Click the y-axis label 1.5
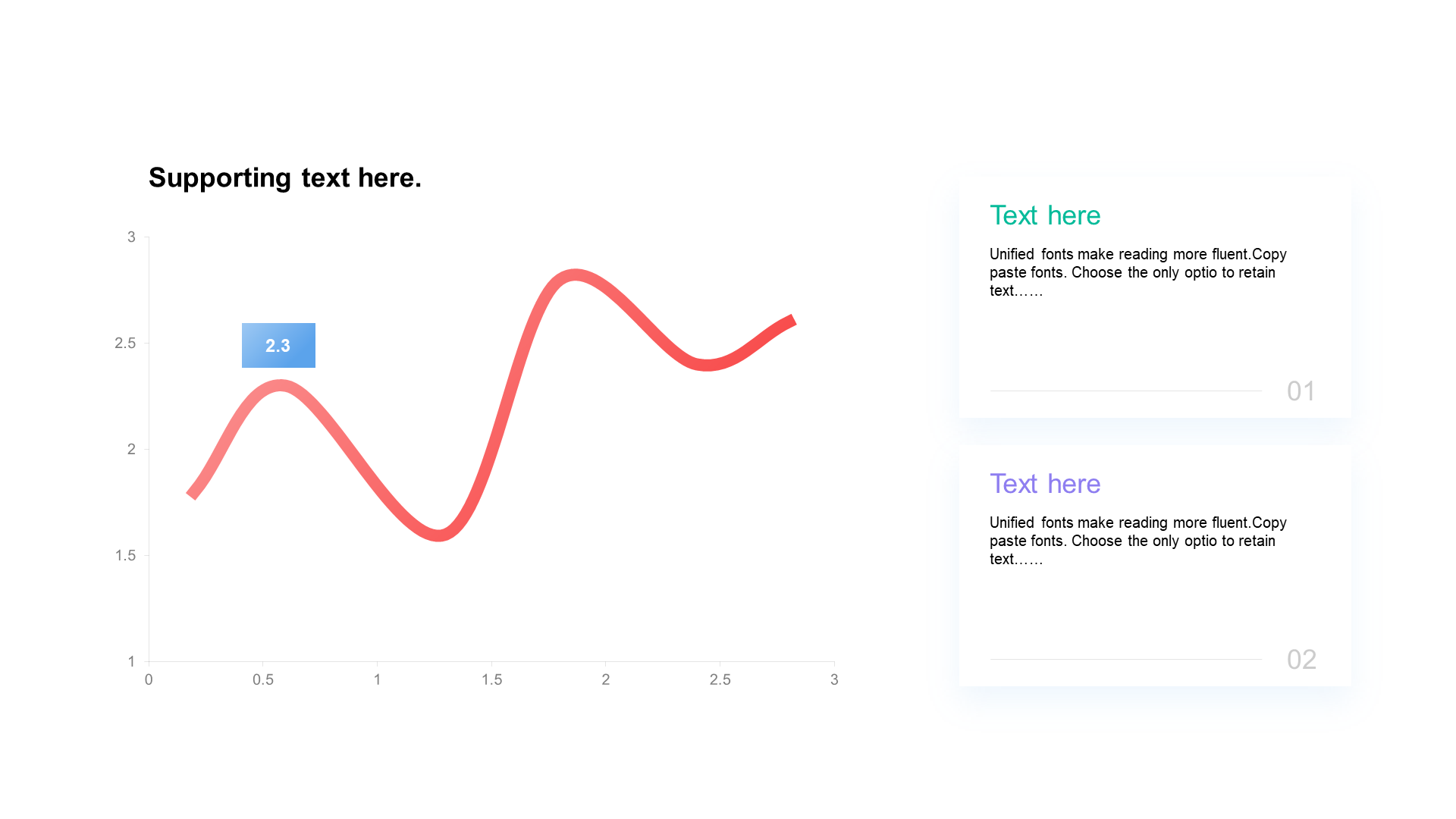 click(125, 556)
